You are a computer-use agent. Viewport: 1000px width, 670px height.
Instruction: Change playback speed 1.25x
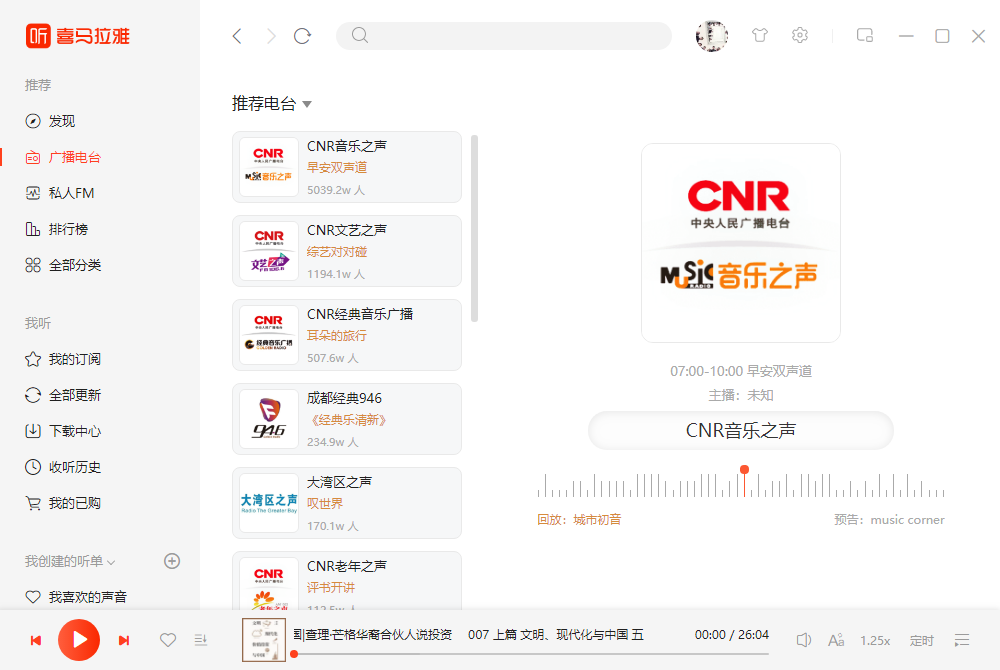875,641
